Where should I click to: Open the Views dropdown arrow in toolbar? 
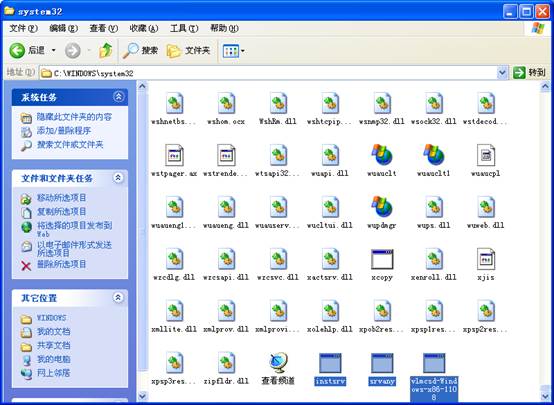coord(243,51)
